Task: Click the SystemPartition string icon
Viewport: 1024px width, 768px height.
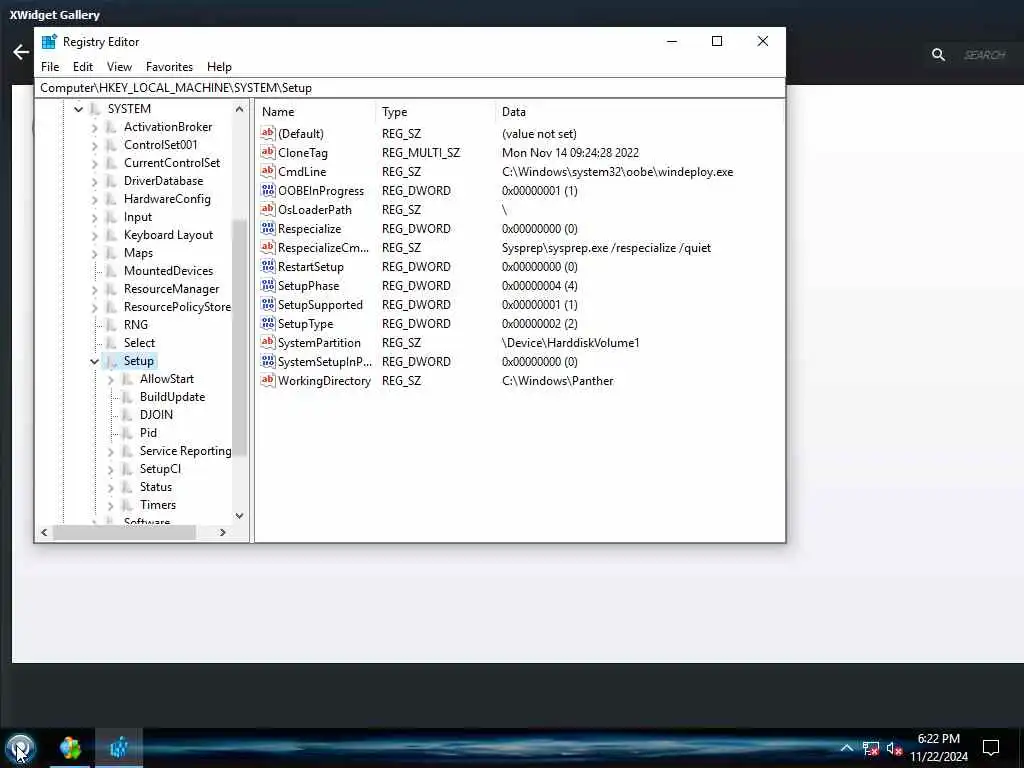Action: point(268,342)
